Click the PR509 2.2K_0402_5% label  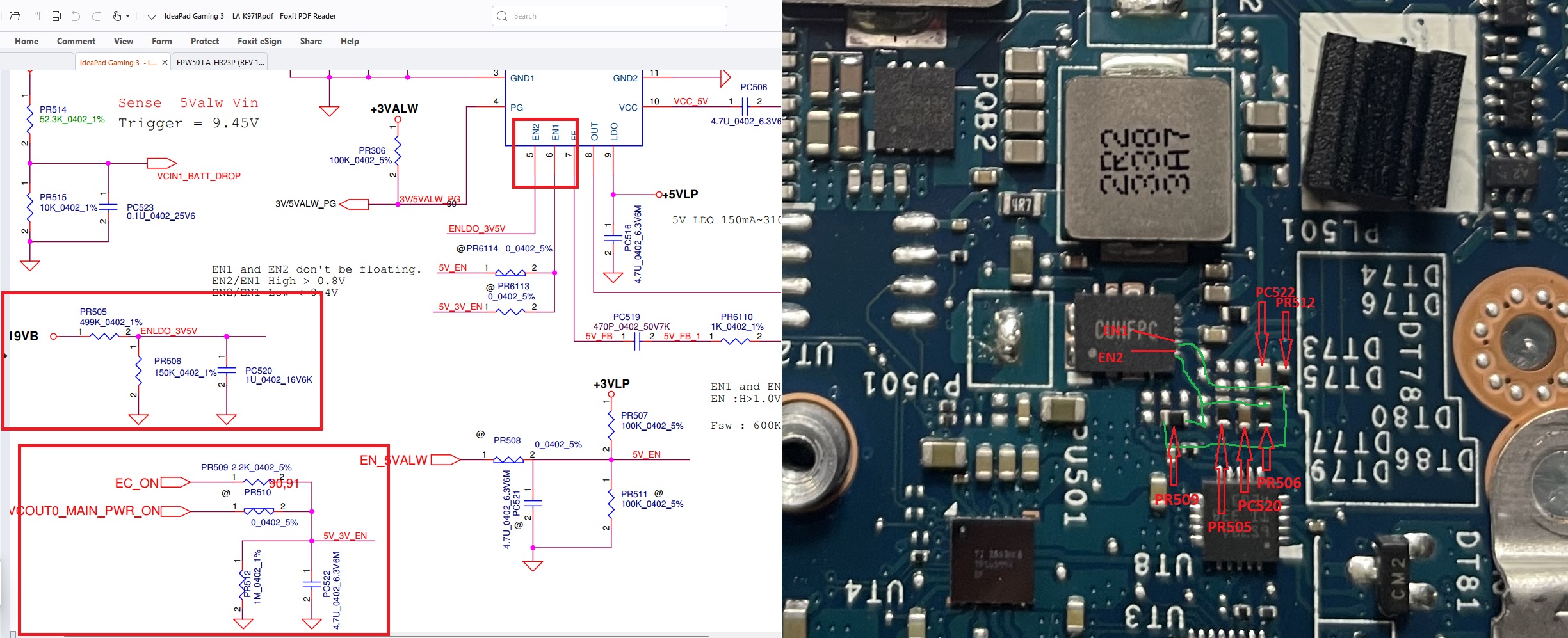click(247, 467)
